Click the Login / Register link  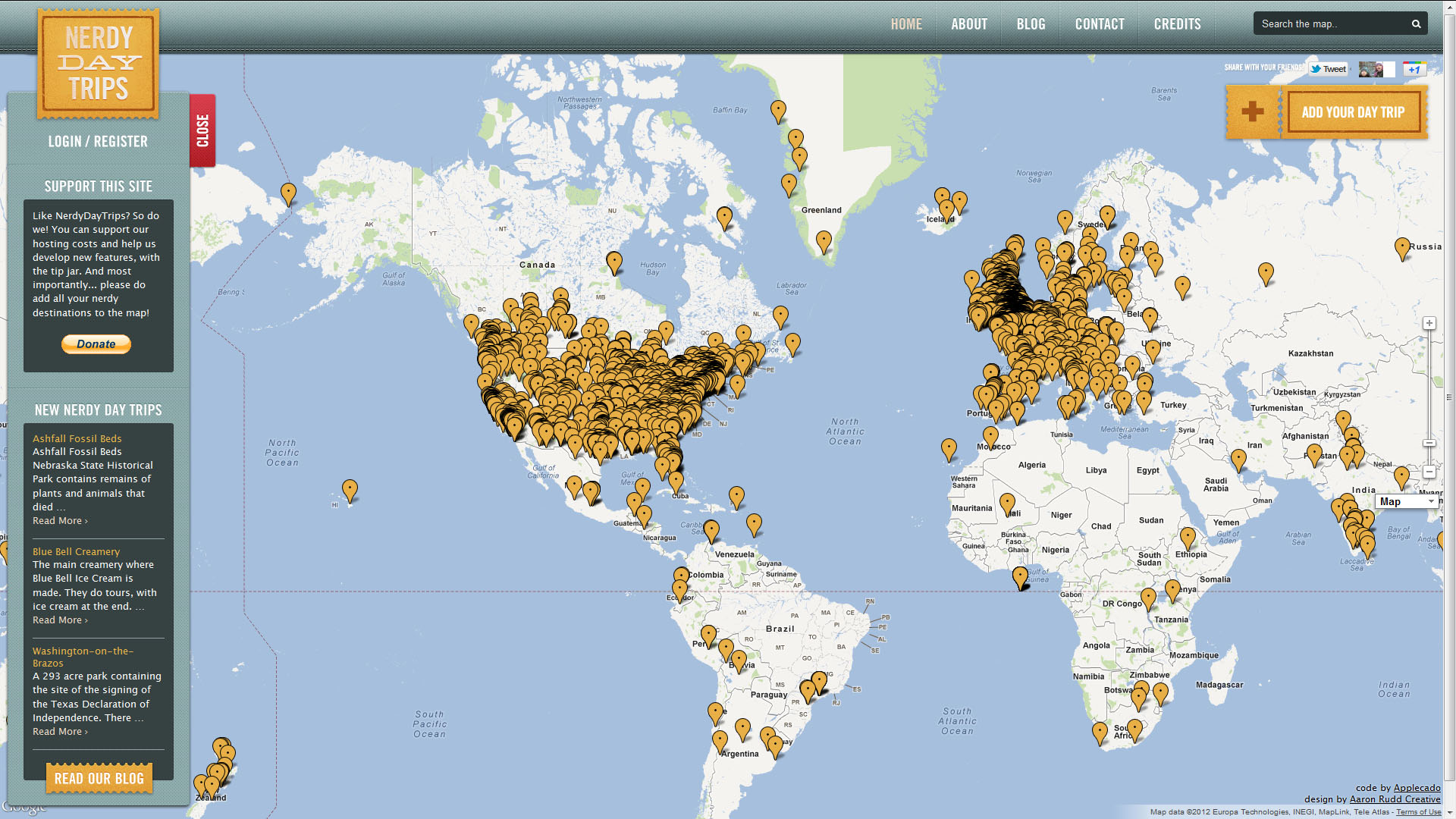(98, 142)
